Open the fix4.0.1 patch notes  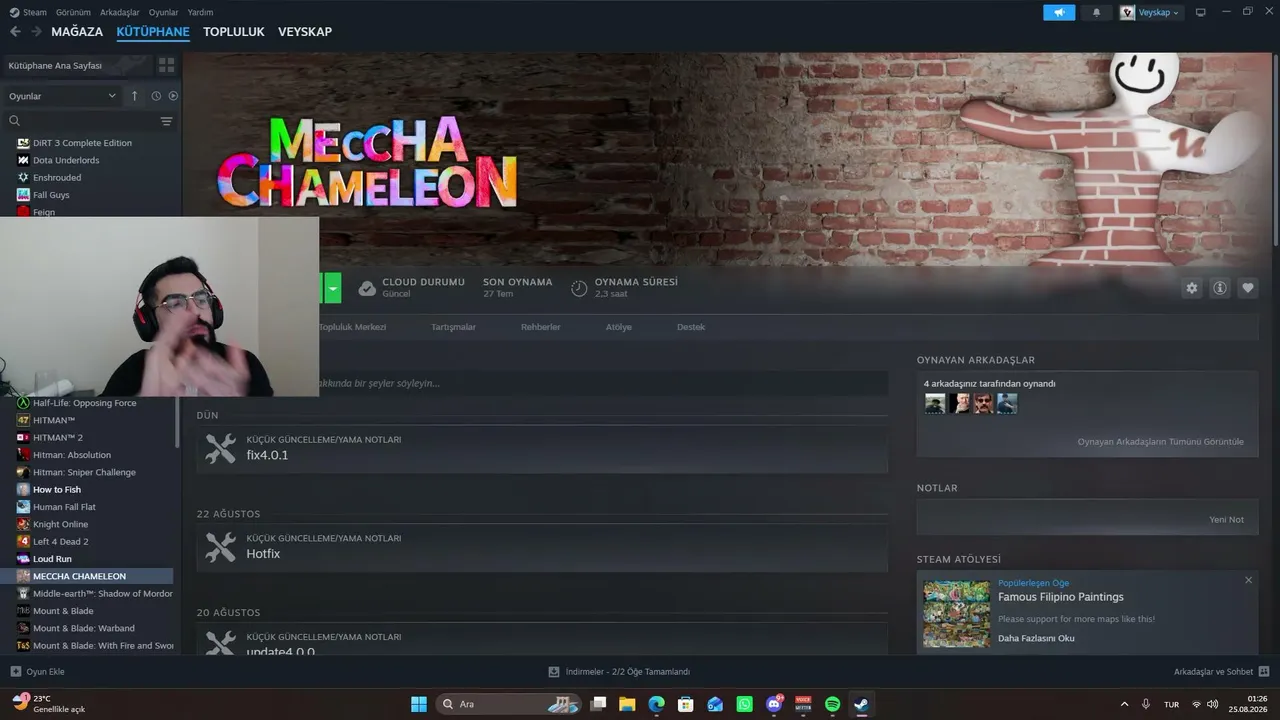tap(542, 449)
